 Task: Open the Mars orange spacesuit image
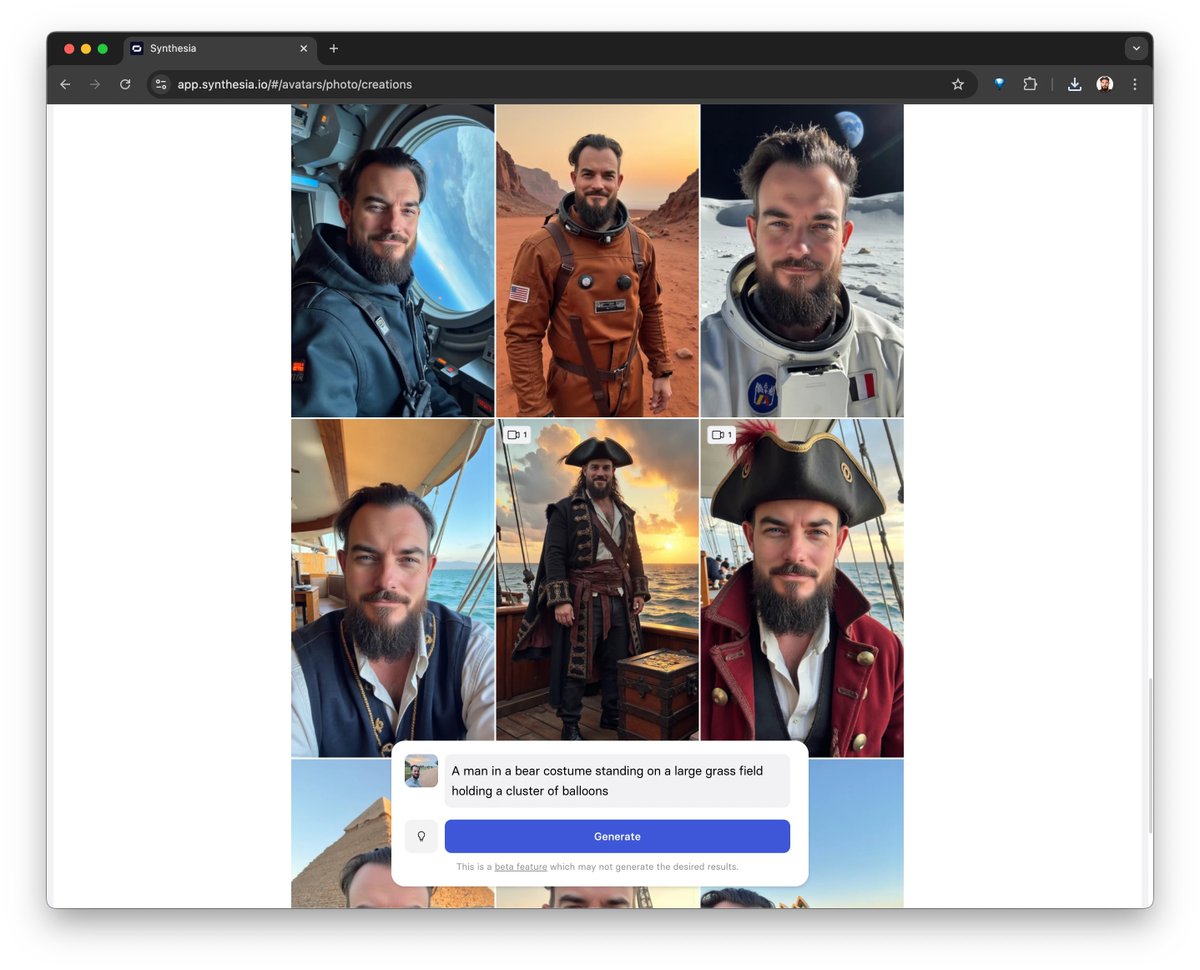coord(597,260)
